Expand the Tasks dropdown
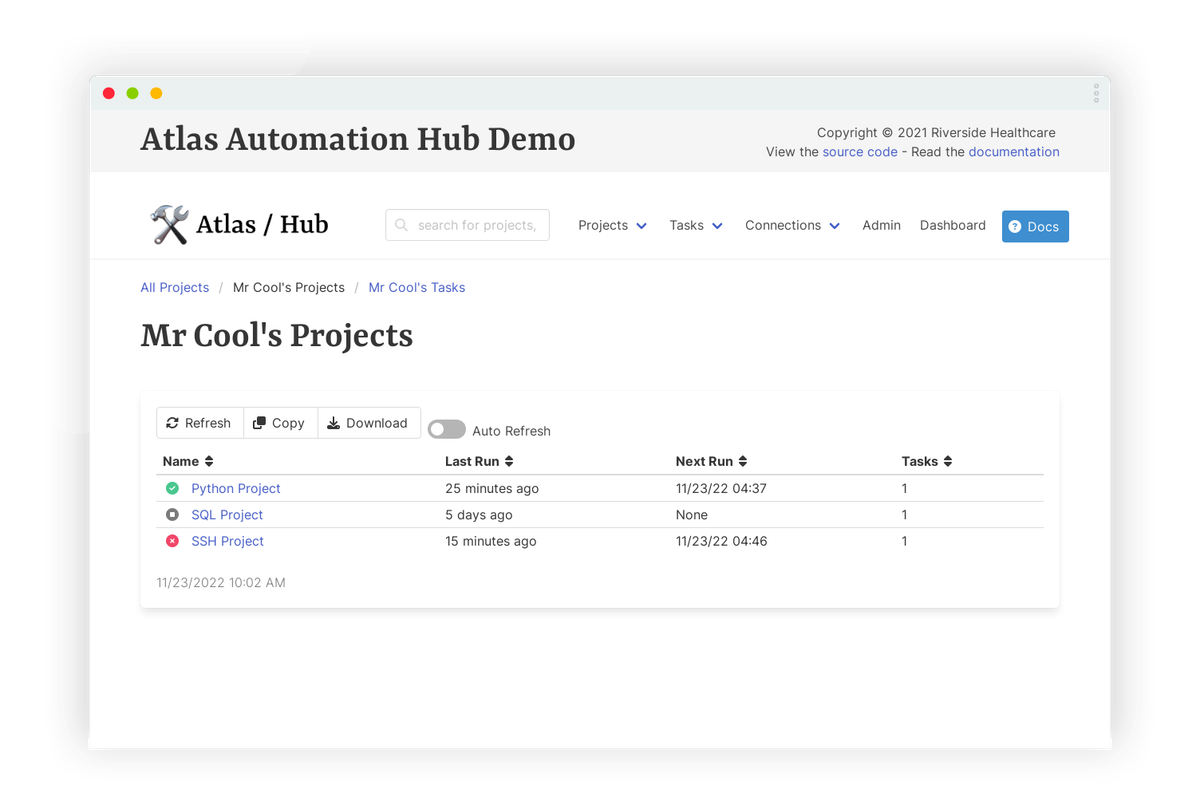1200x812 pixels. [x=696, y=225]
